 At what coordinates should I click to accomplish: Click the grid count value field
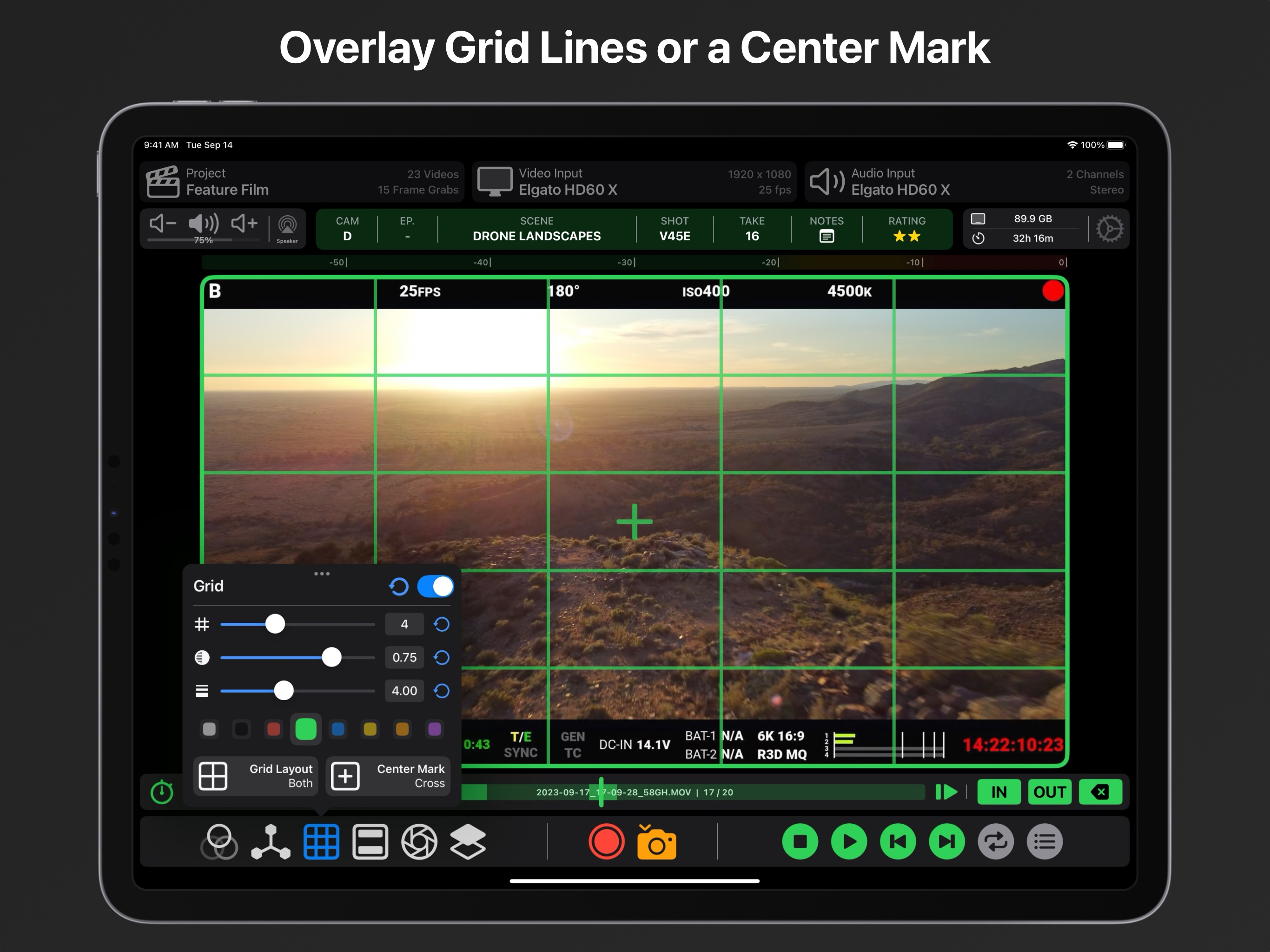pos(404,624)
